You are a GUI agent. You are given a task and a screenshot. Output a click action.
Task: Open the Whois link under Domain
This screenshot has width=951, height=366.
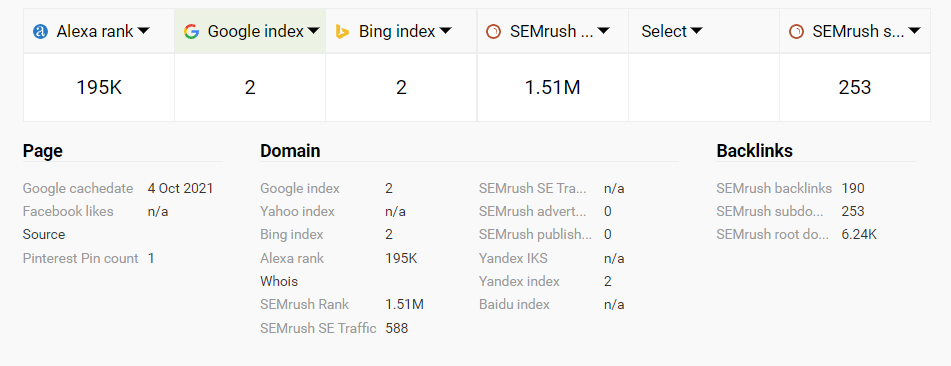(x=279, y=282)
